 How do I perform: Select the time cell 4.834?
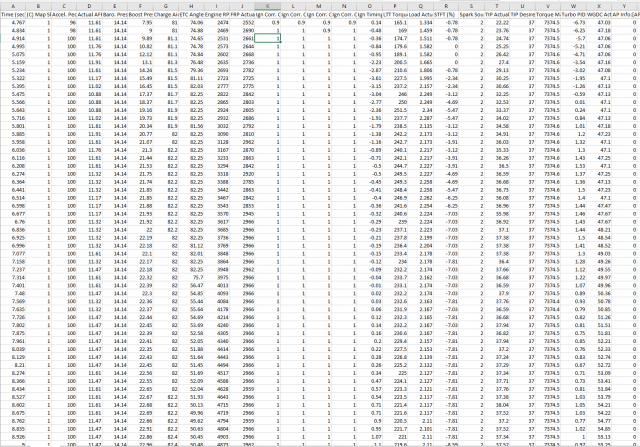pyautogui.click(x=13, y=30)
